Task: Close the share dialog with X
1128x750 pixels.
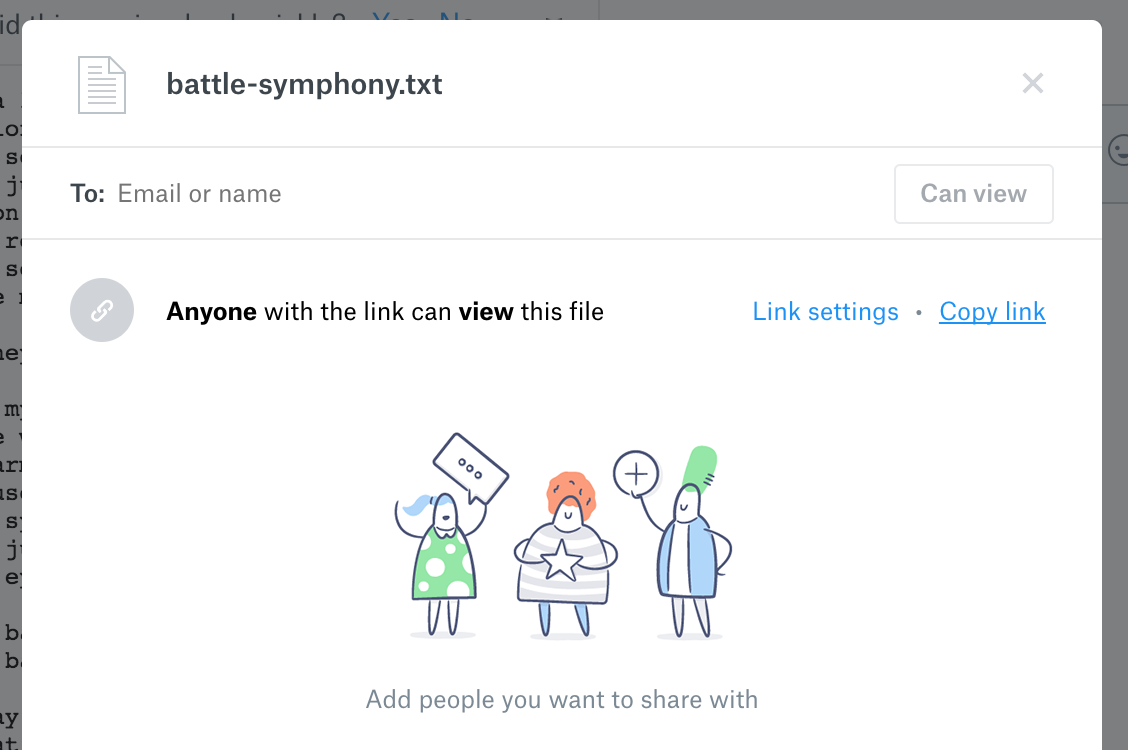Action: coord(1032,84)
